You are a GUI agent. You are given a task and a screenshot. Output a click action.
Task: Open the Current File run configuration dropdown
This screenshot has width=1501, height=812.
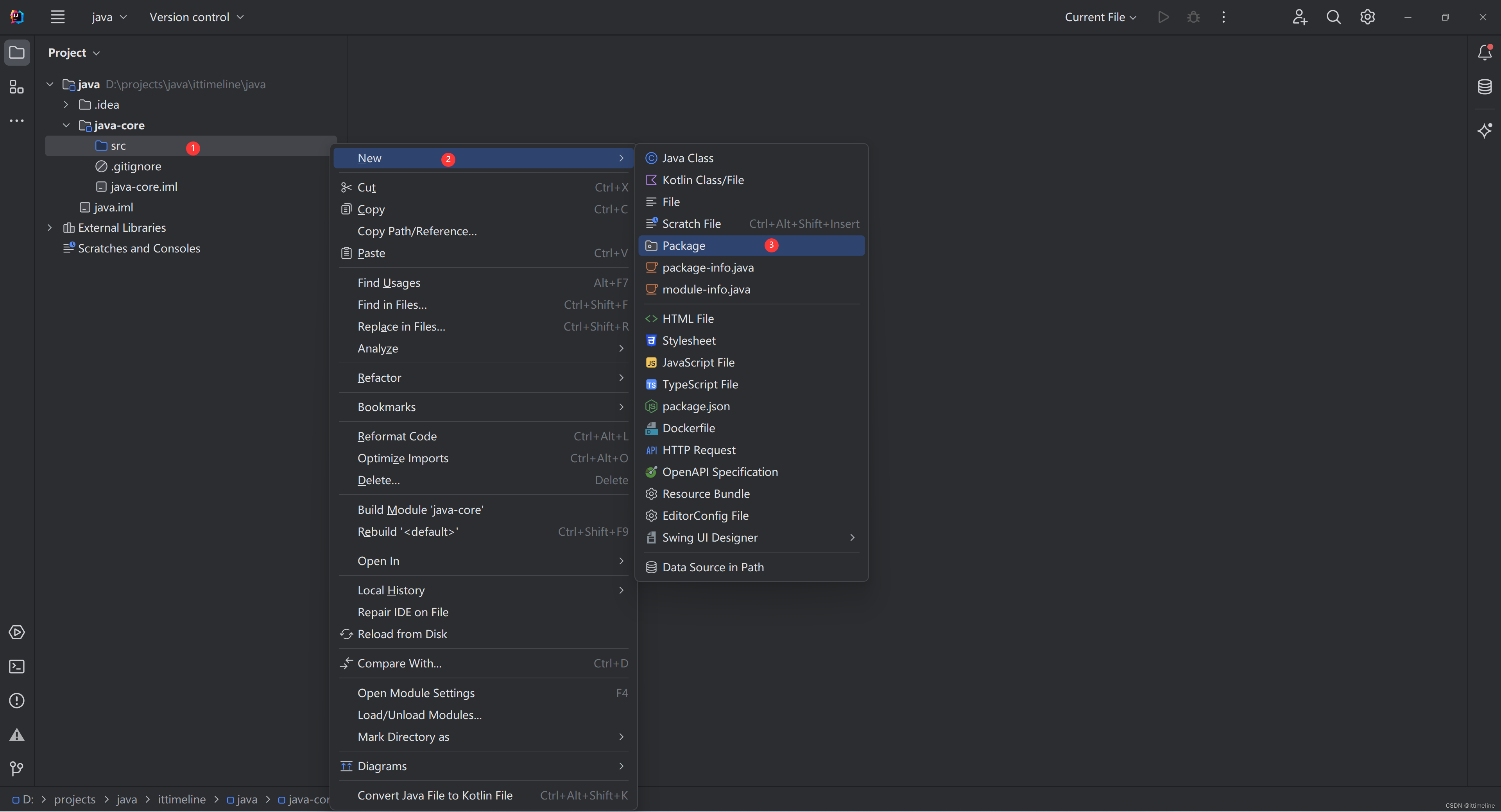tap(1100, 17)
